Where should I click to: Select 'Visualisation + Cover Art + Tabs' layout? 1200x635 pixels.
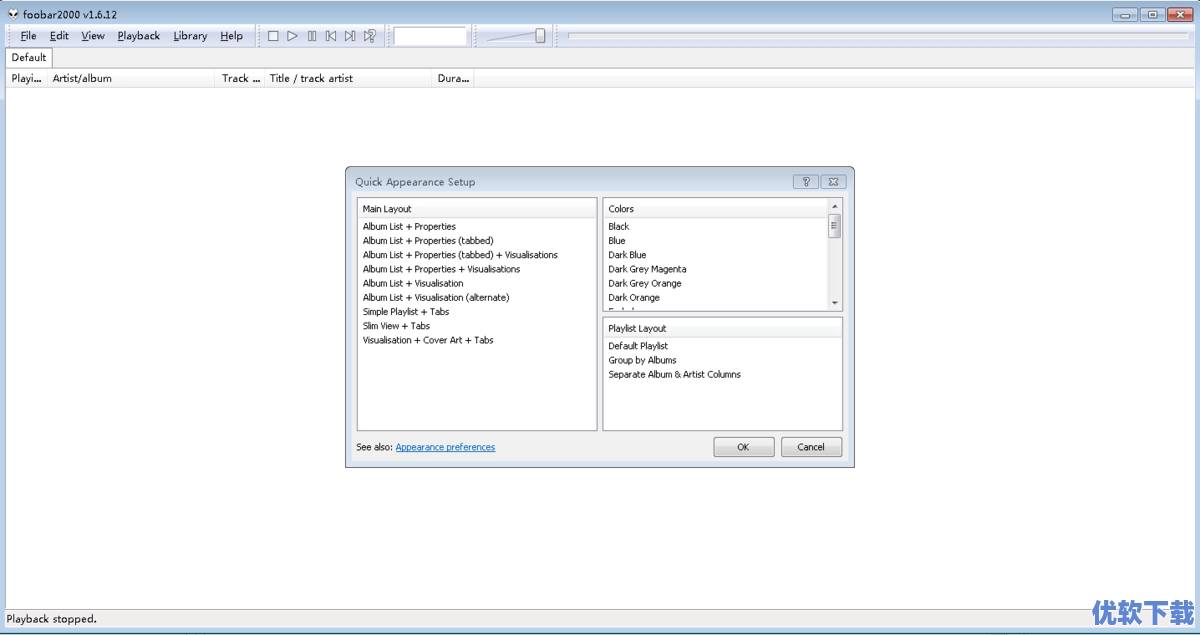click(428, 340)
